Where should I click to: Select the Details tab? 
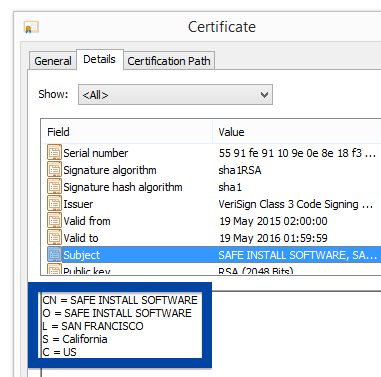coord(99,59)
